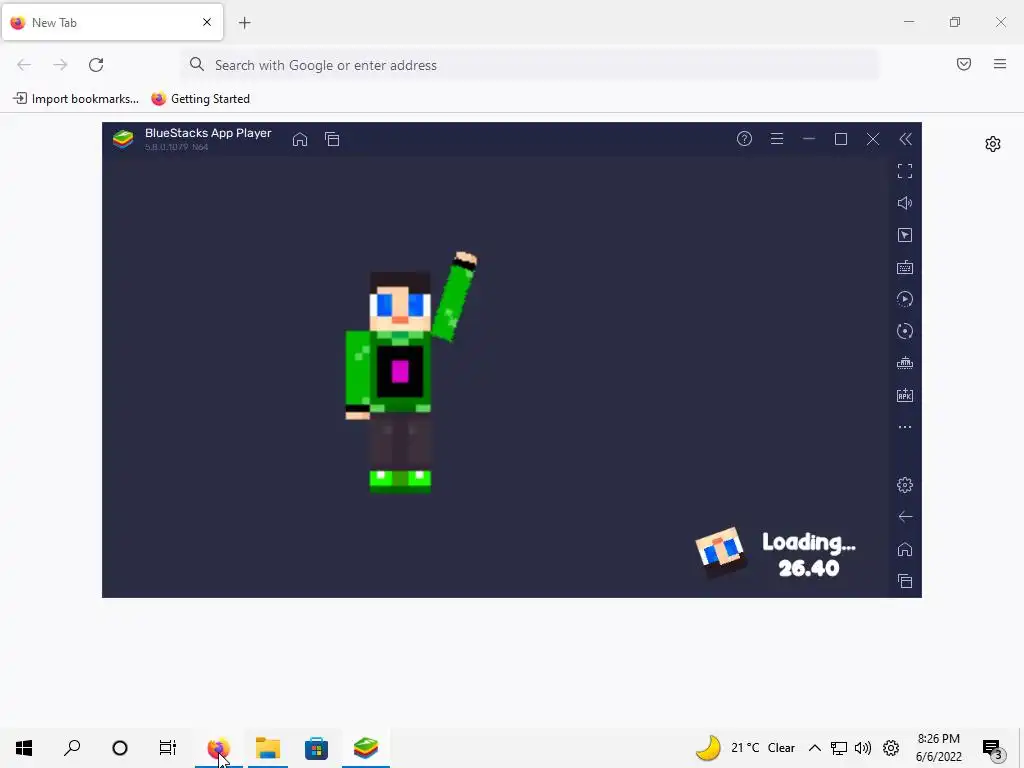This screenshot has height=768, width=1024.
Task: Click the Firefox back arrow
Action: [24, 65]
